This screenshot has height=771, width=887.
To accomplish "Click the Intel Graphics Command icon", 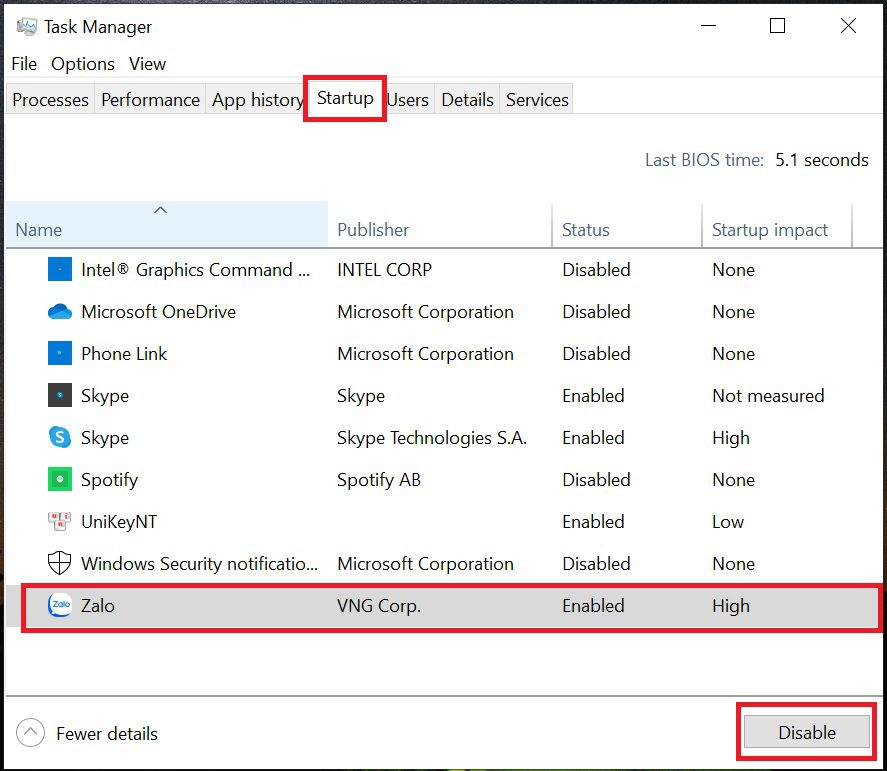I will coord(59,269).
